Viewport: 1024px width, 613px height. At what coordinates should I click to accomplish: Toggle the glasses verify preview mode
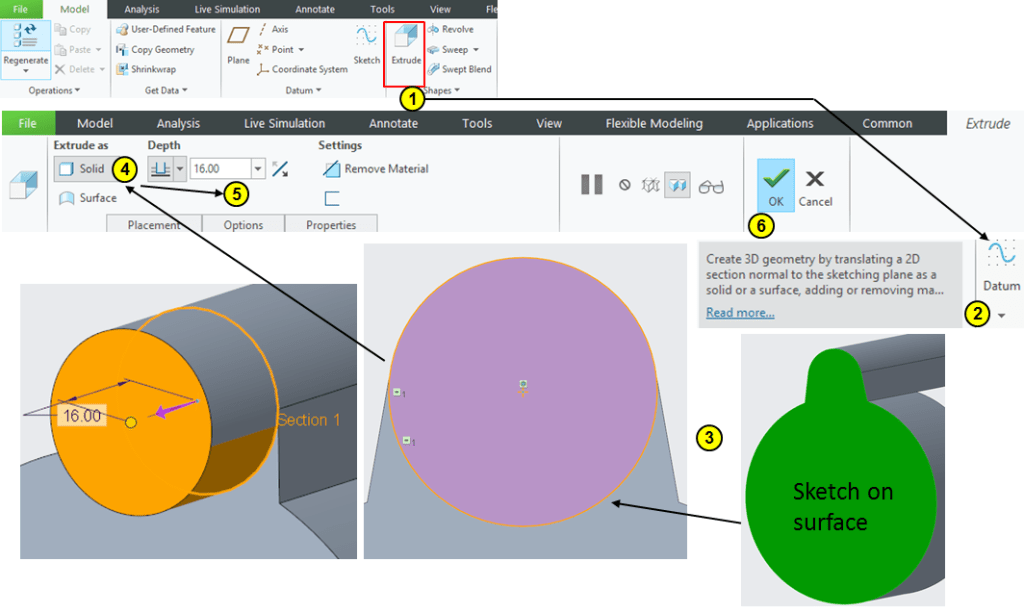[x=711, y=186]
